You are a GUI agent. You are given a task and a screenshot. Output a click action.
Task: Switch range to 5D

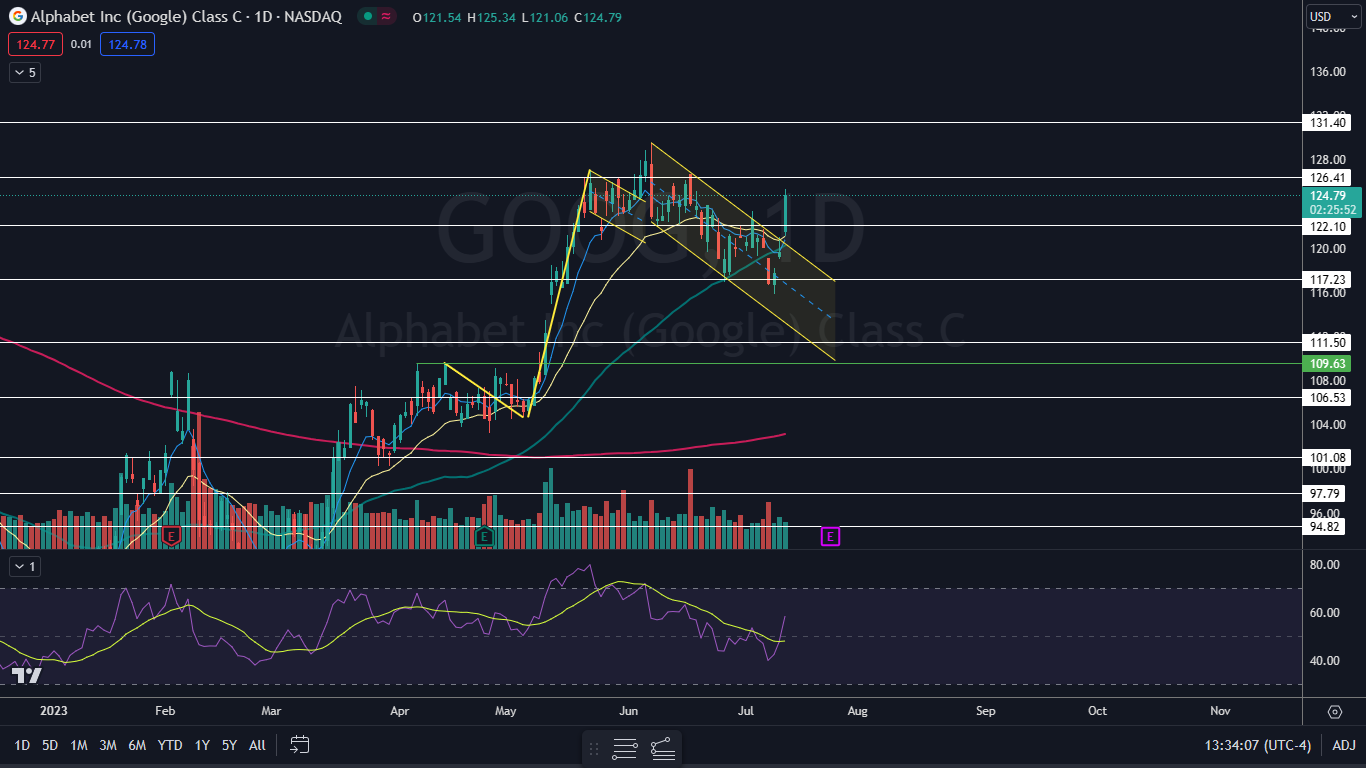point(50,745)
